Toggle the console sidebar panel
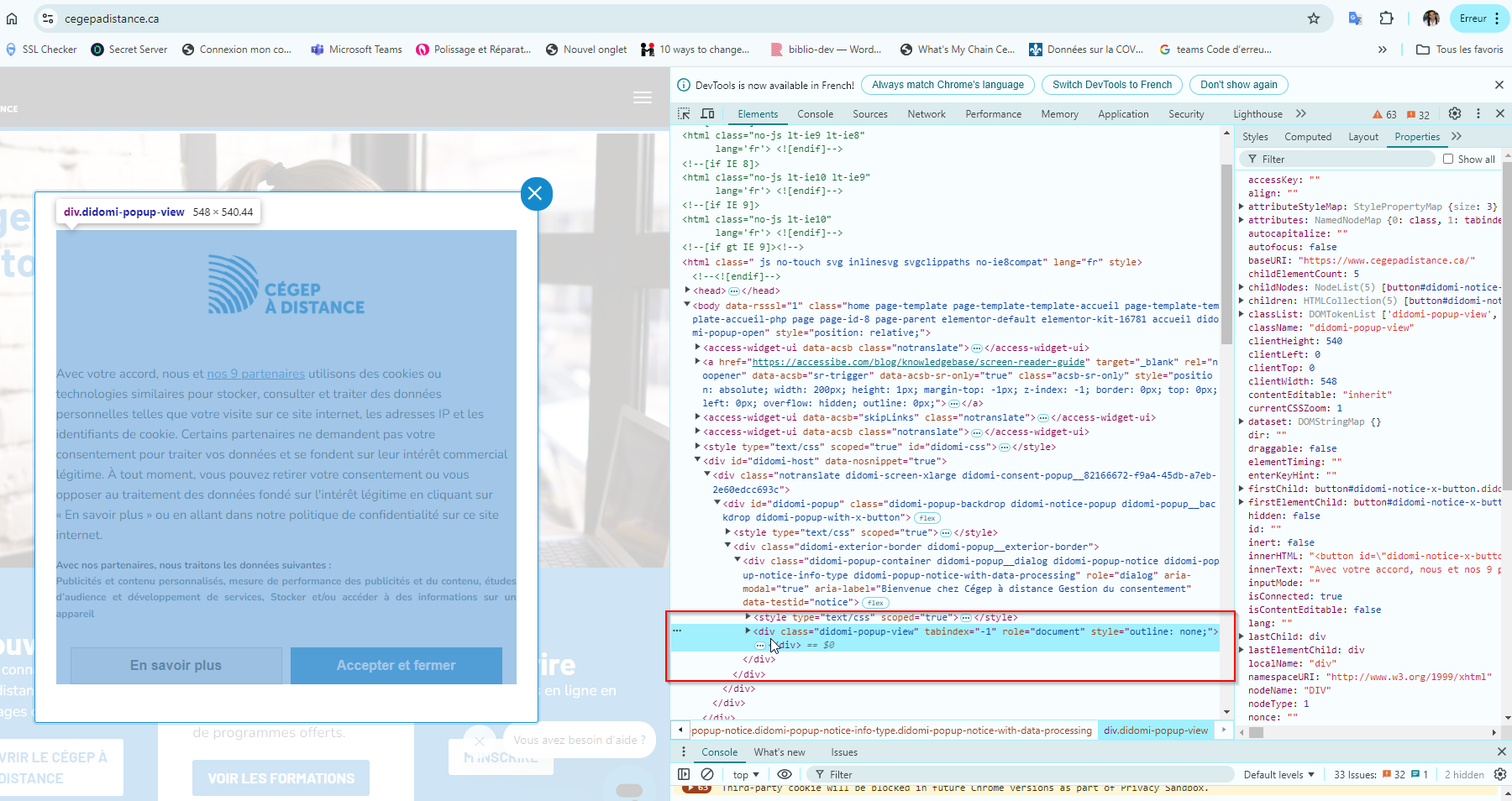Viewport: 1512px width, 801px height. point(684,774)
